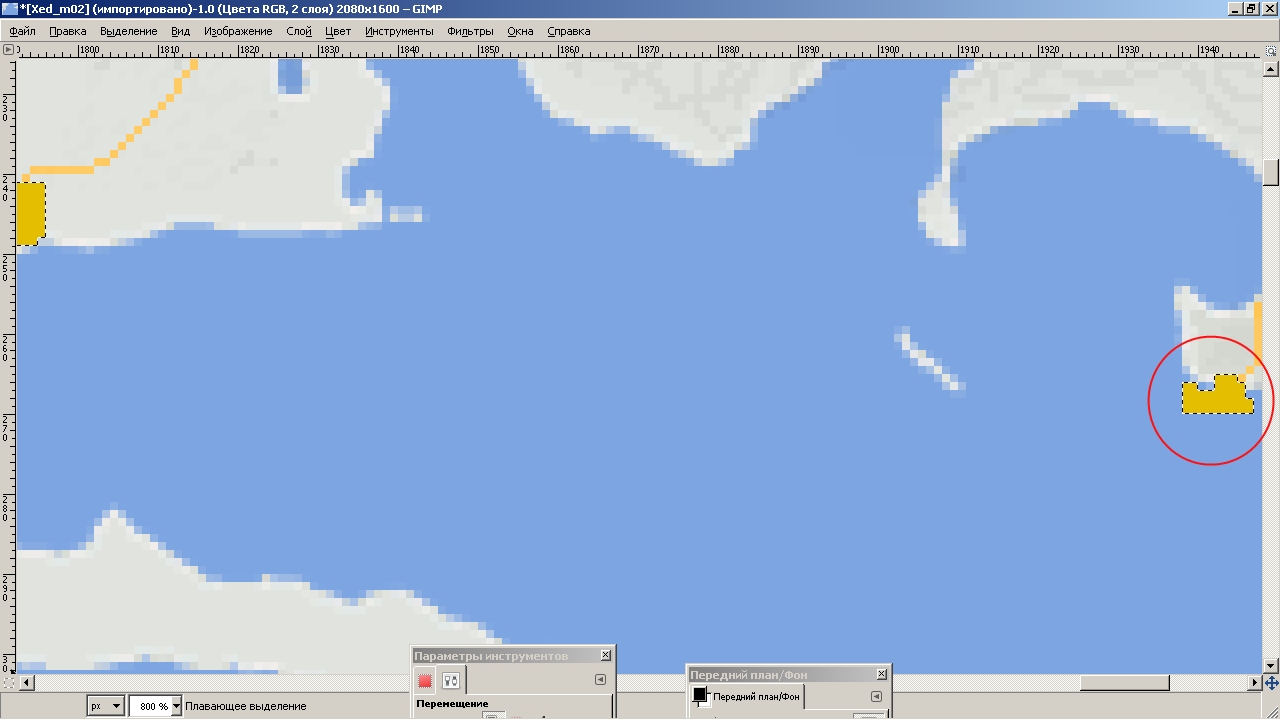
Task: Click the black foreground color swatch
Action: [699, 695]
